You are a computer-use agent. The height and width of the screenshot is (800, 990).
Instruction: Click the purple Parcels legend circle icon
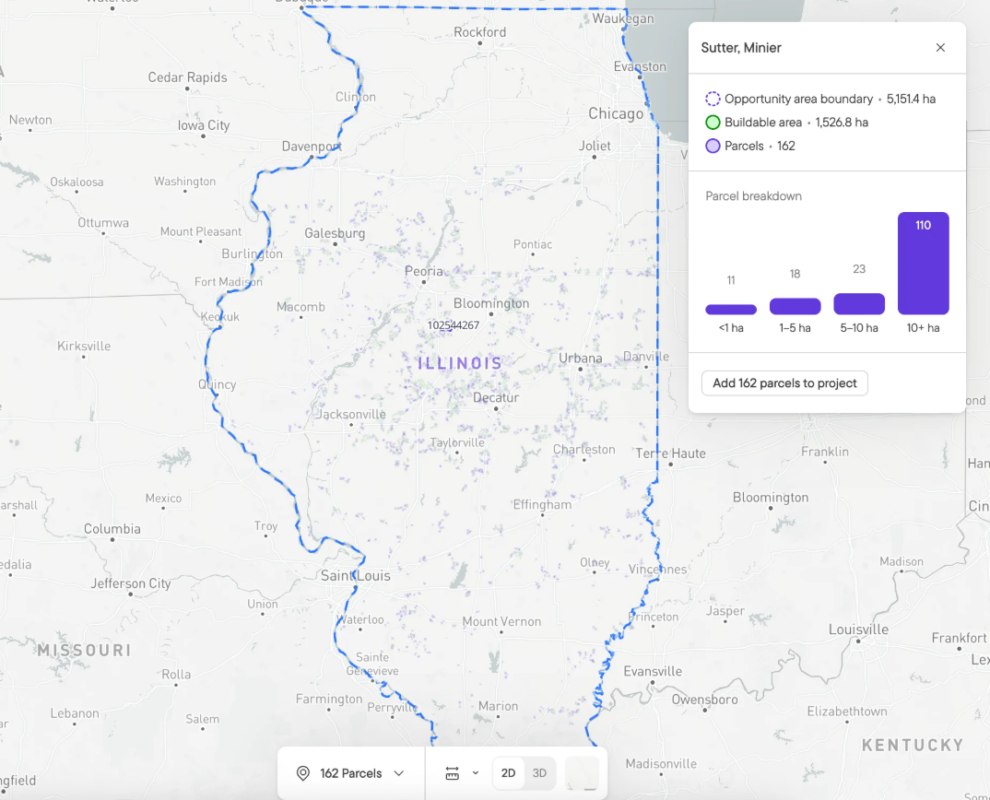pyautogui.click(x=712, y=146)
